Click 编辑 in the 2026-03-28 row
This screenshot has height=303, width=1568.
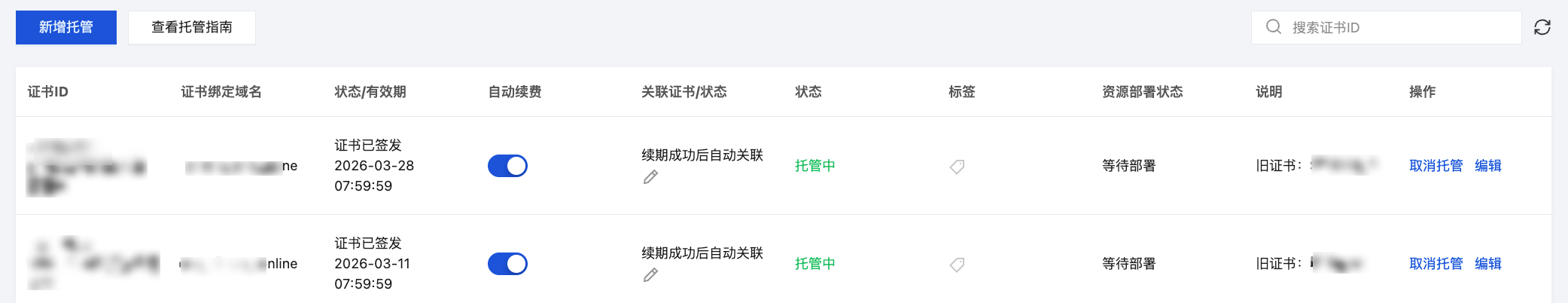[1487, 166]
